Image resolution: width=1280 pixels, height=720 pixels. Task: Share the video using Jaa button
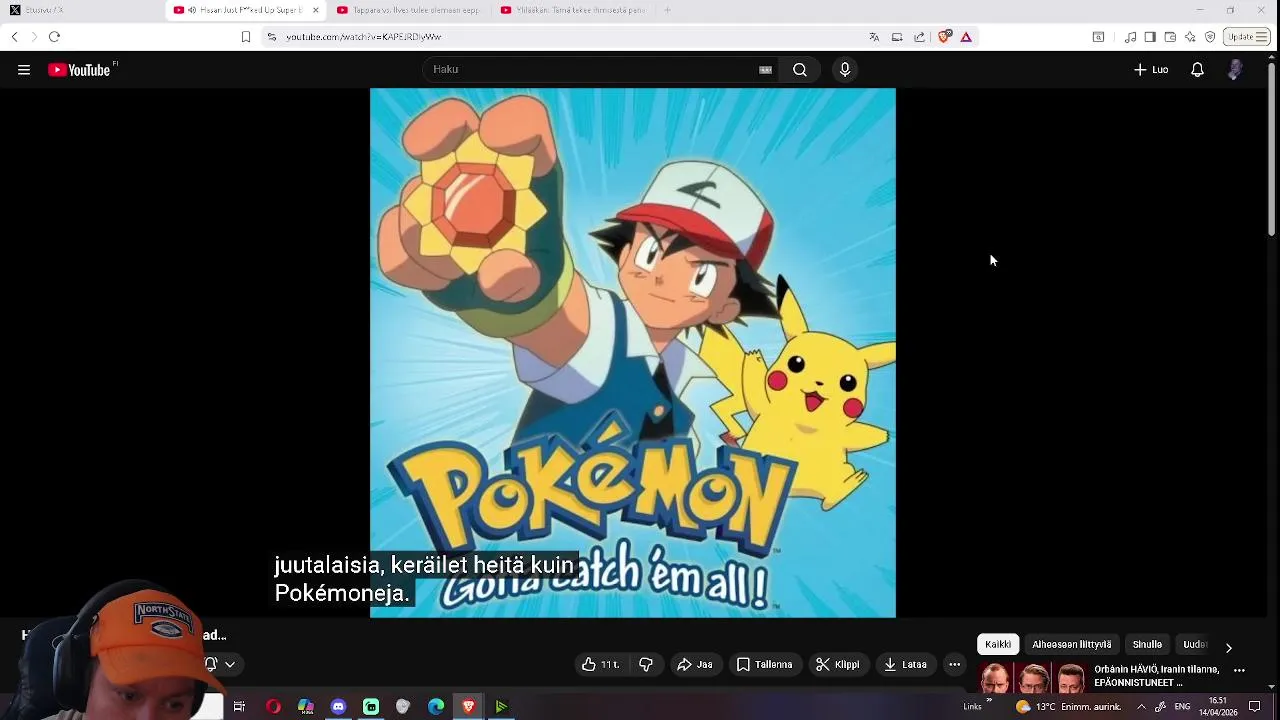click(x=695, y=665)
